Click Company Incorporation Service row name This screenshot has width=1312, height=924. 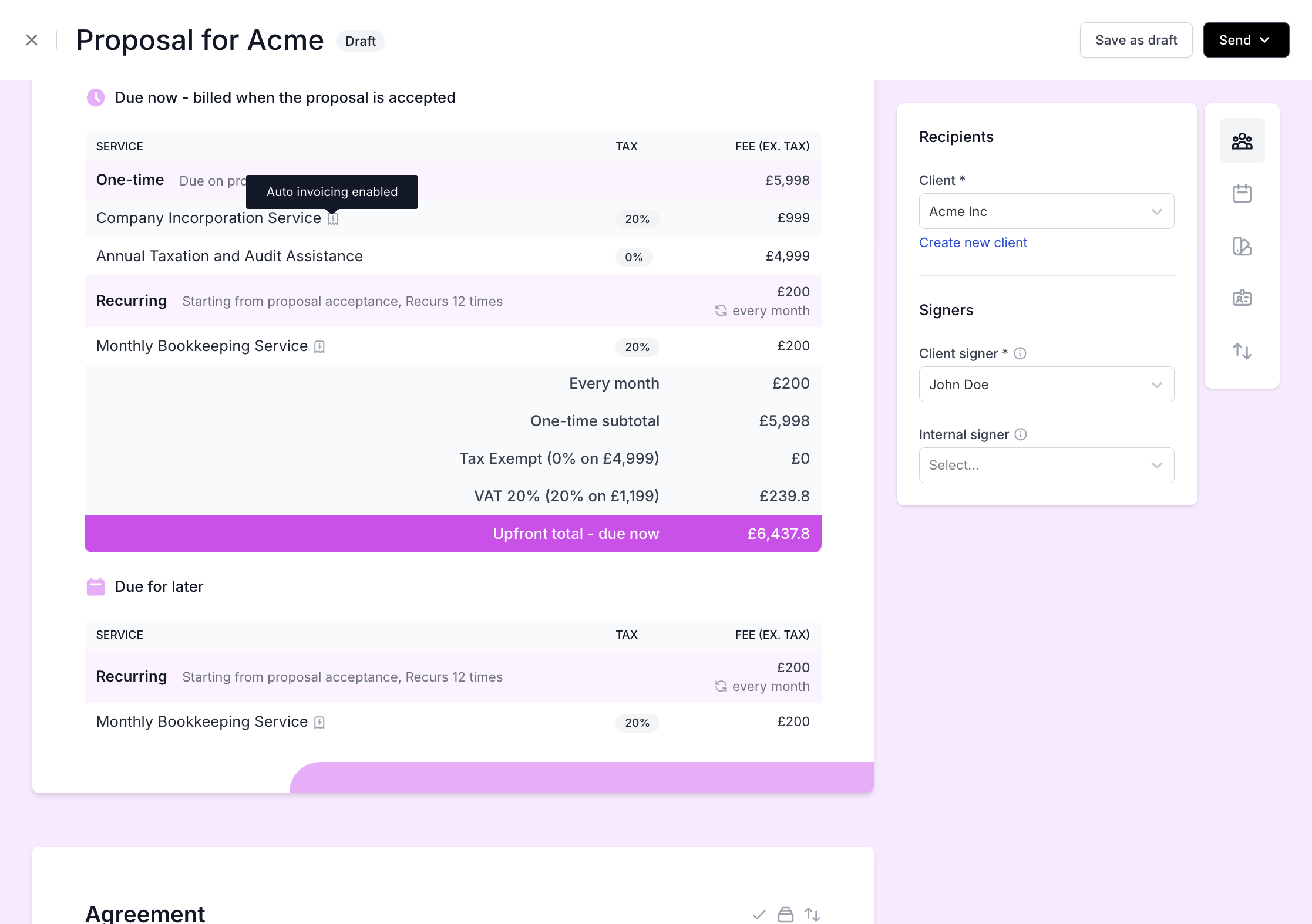click(208, 218)
